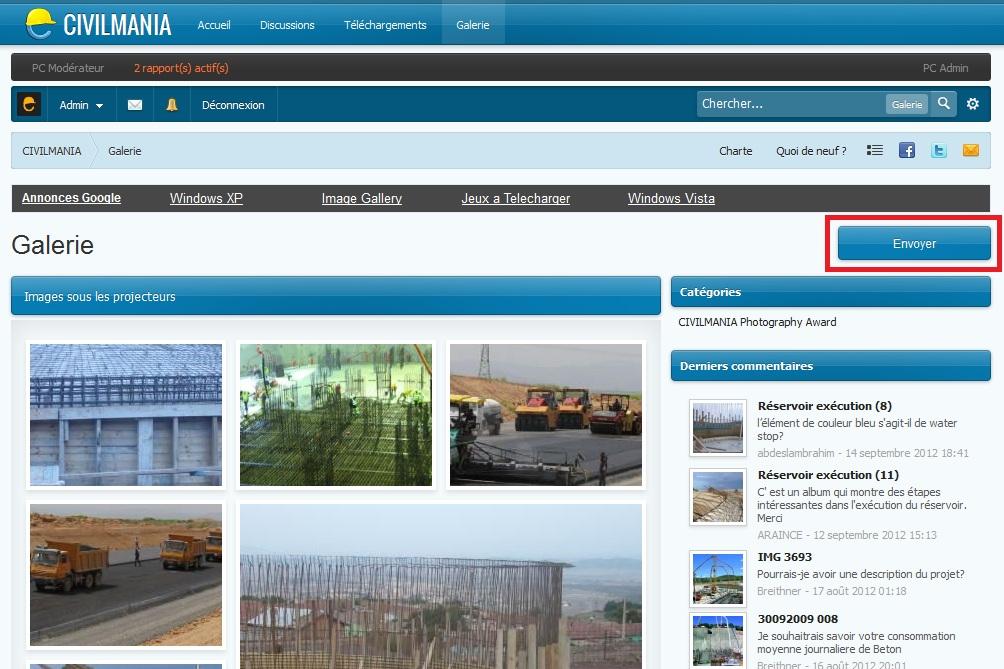Open the Charte link
1004x669 pixels.
736,151
